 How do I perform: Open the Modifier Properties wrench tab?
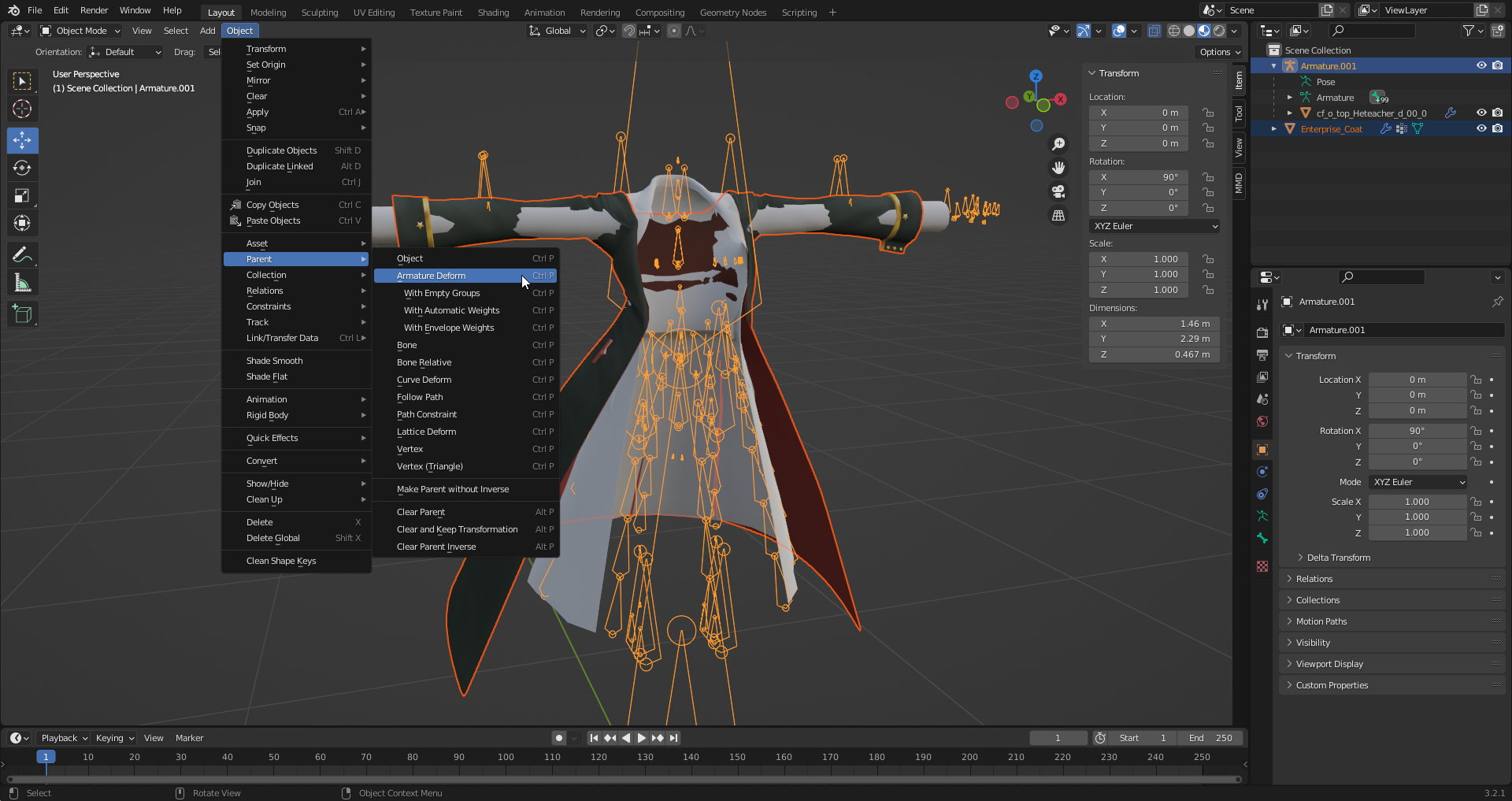click(1262, 303)
